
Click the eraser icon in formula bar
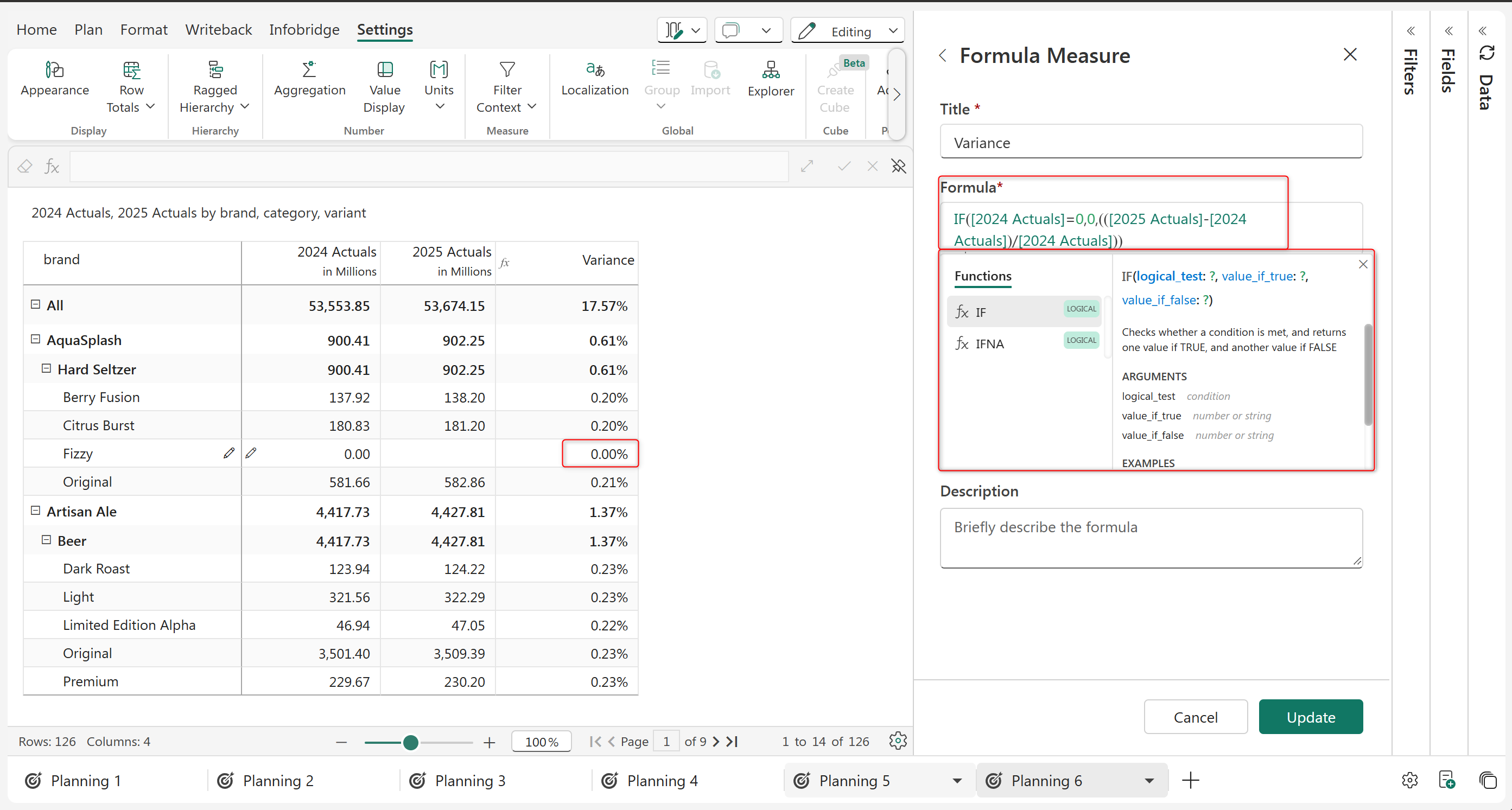24,167
